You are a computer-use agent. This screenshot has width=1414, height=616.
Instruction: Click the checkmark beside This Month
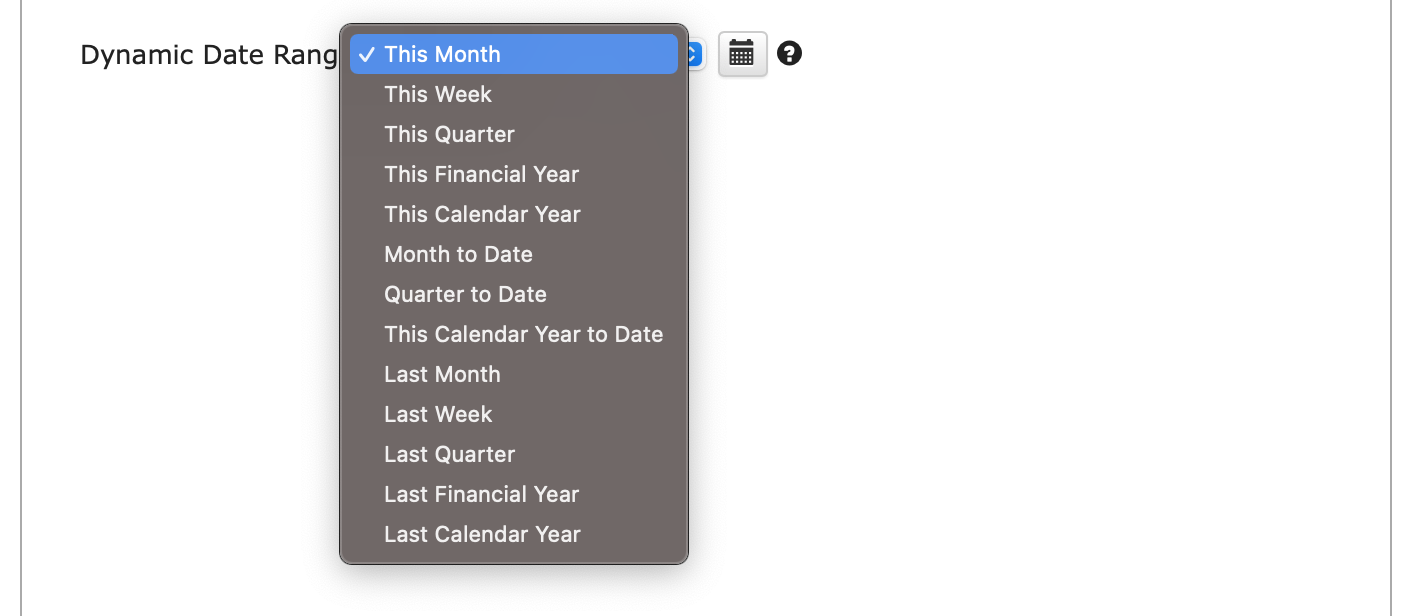pyautogui.click(x=366, y=54)
